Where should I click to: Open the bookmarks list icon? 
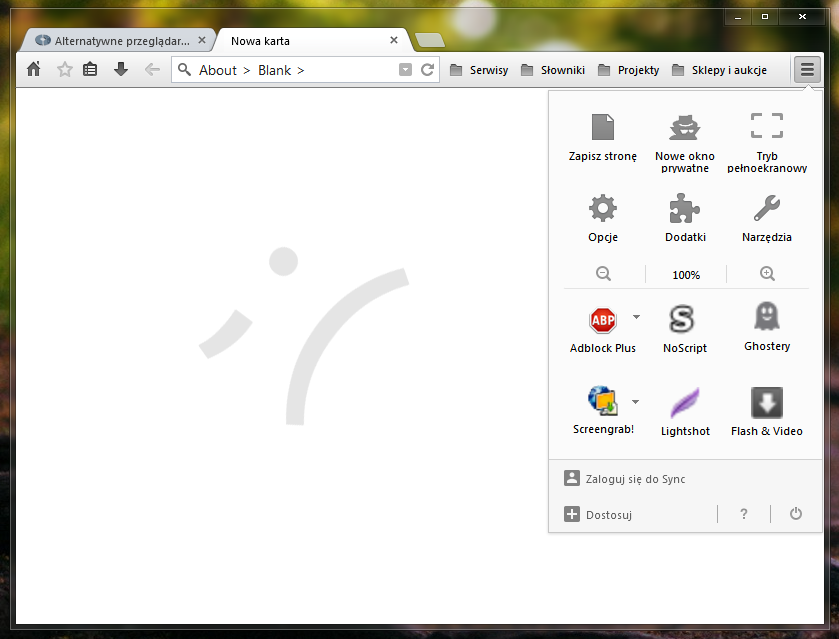pos(90,70)
